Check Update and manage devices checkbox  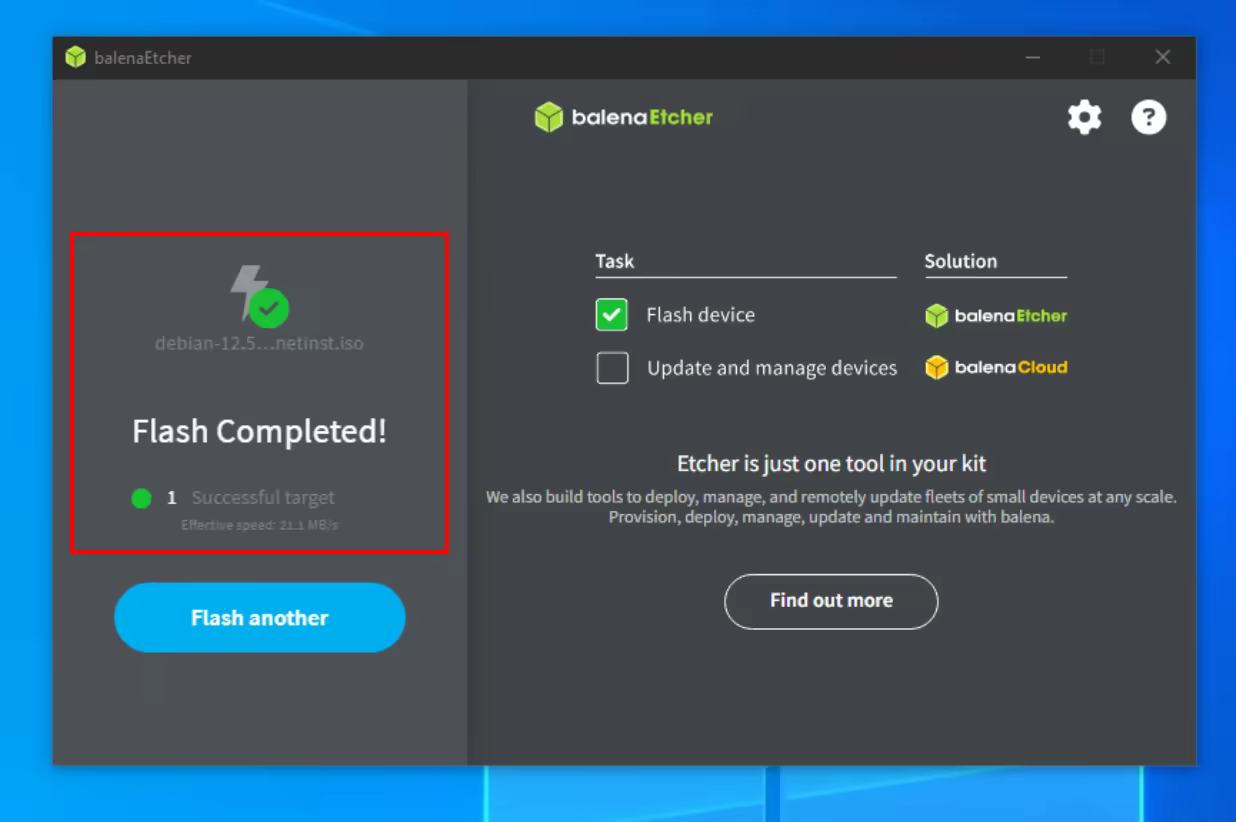pyautogui.click(x=612, y=368)
